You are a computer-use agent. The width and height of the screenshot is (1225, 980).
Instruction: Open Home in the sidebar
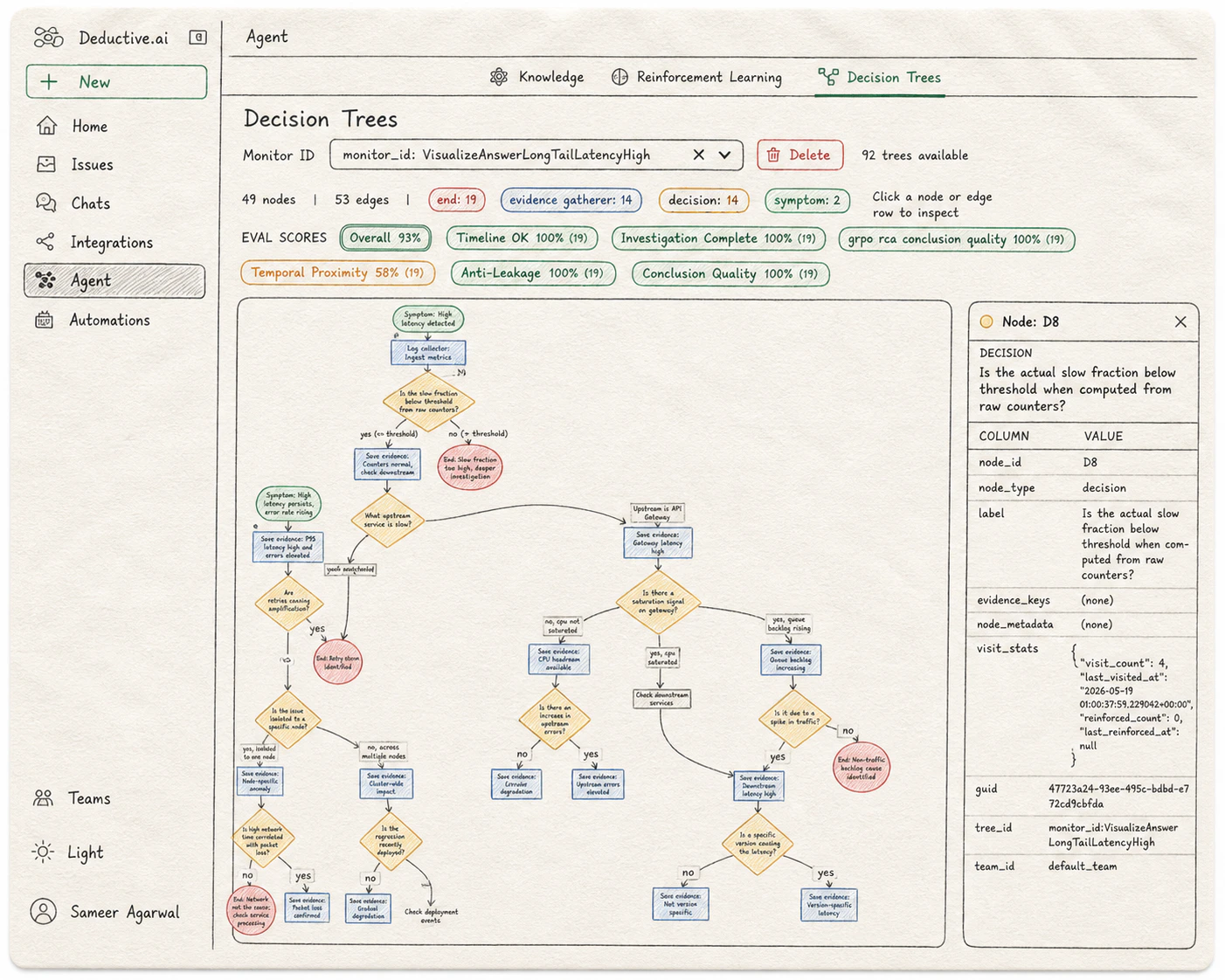pos(73,126)
